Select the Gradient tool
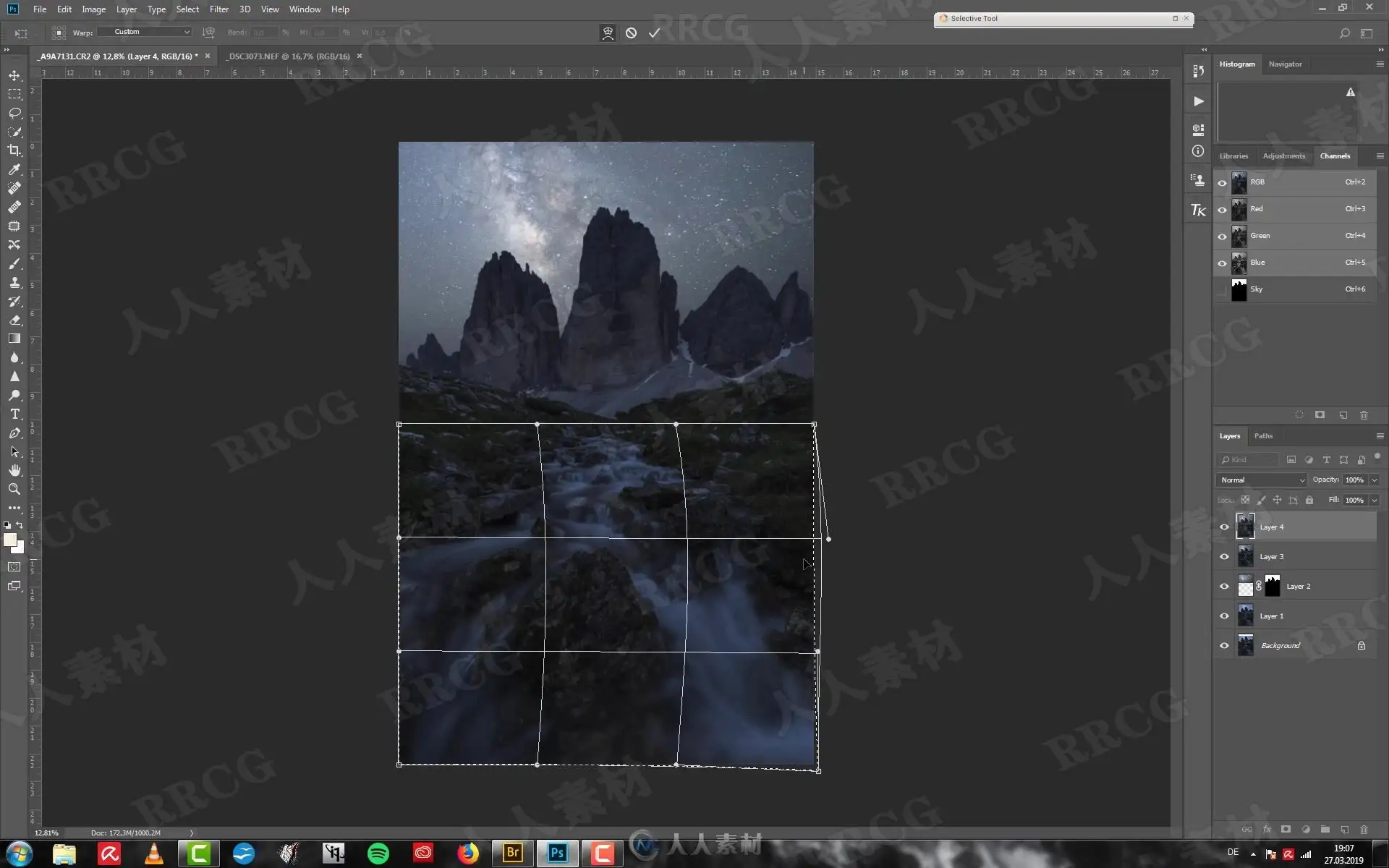 point(14,339)
